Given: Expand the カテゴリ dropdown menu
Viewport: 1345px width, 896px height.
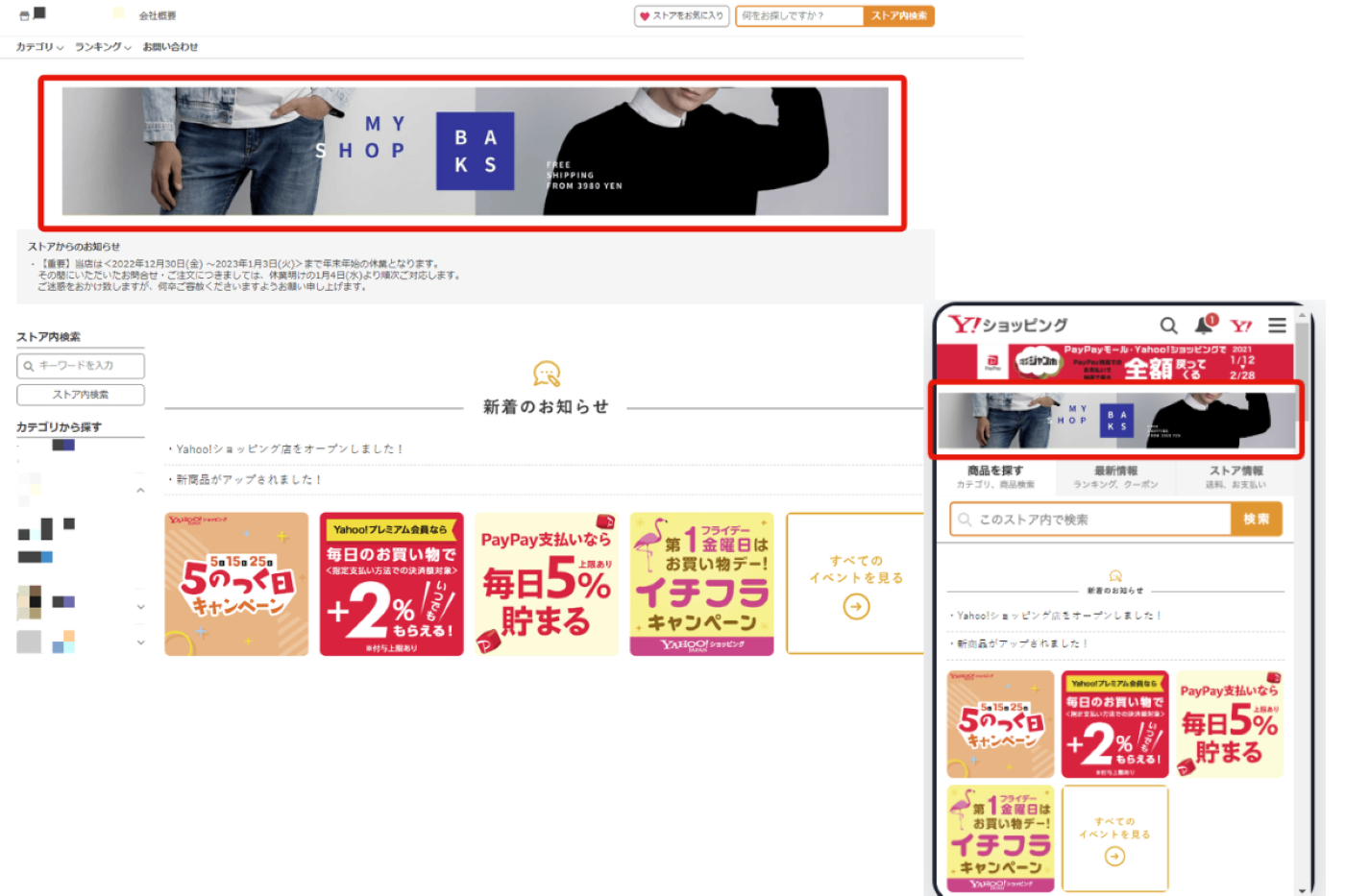Looking at the screenshot, I should 39,47.
